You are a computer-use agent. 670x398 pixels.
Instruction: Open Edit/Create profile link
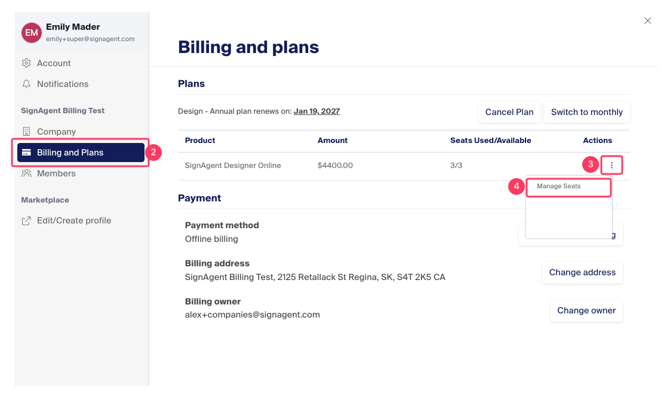[x=74, y=221]
